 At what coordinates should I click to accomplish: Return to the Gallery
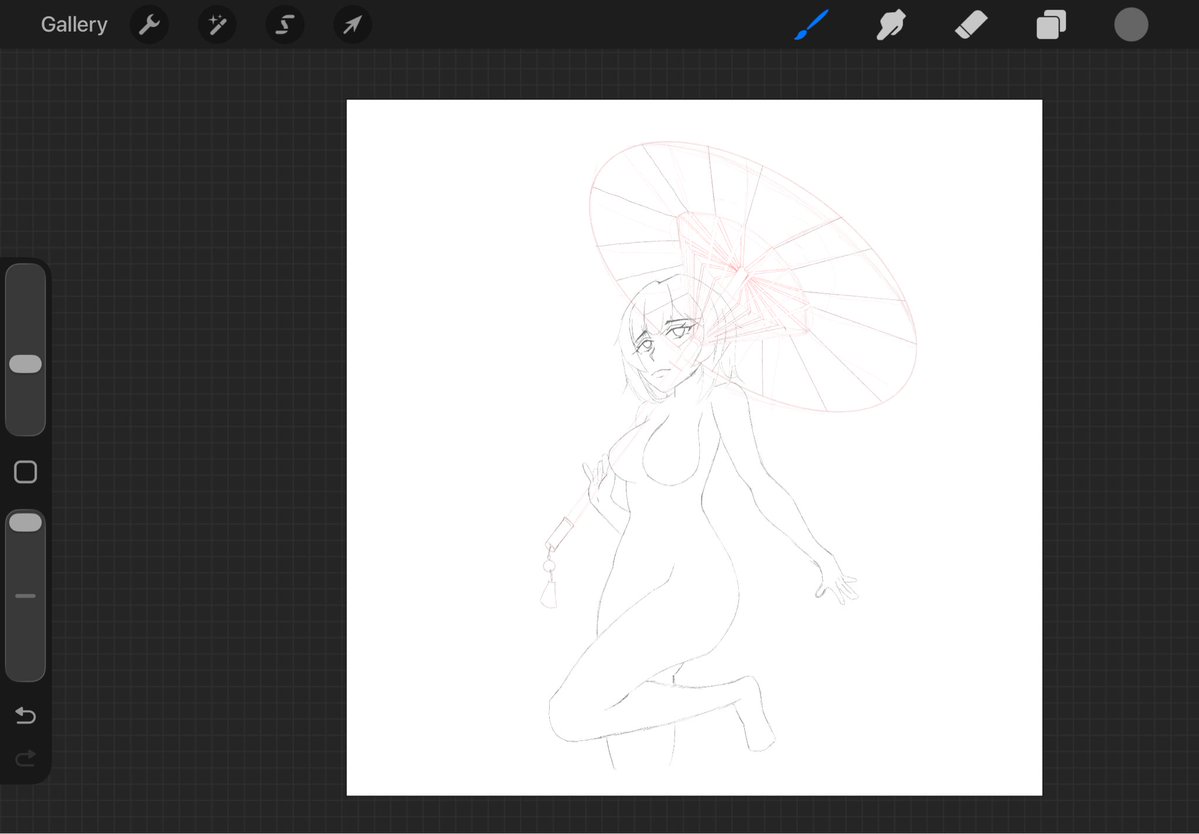point(74,24)
